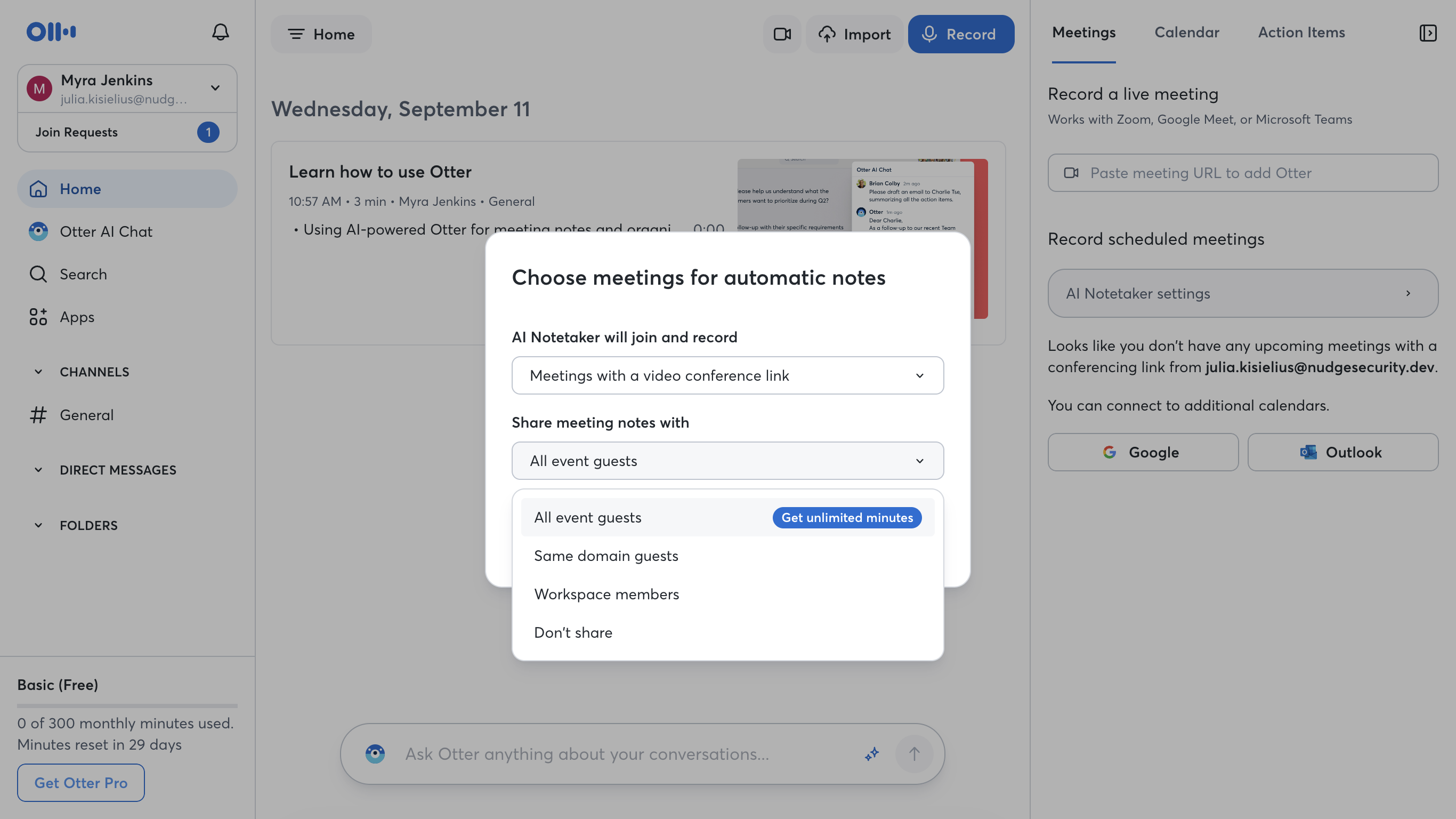Open notifications bell
Viewport: 1456px width, 819px height.
tap(221, 31)
